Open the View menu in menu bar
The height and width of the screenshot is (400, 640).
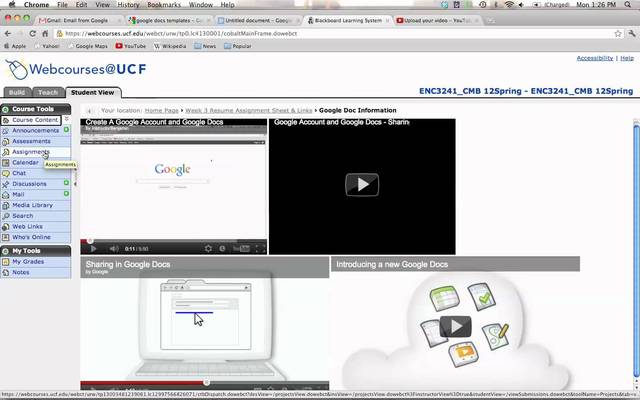coord(102,4)
